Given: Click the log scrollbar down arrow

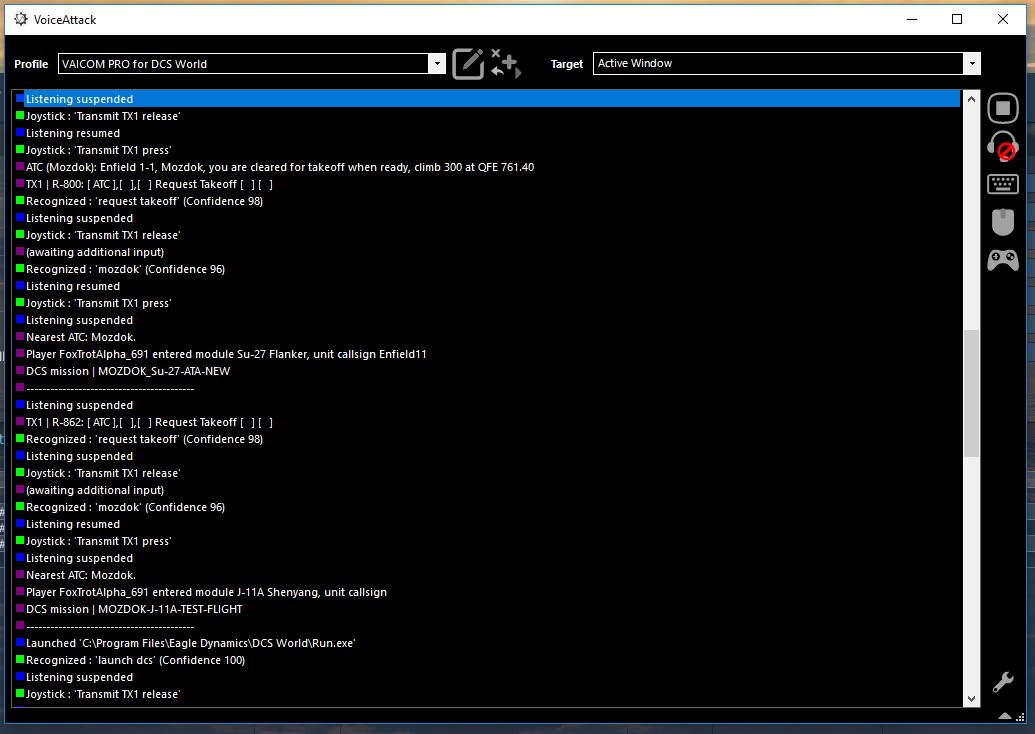Looking at the screenshot, I should coord(971,699).
